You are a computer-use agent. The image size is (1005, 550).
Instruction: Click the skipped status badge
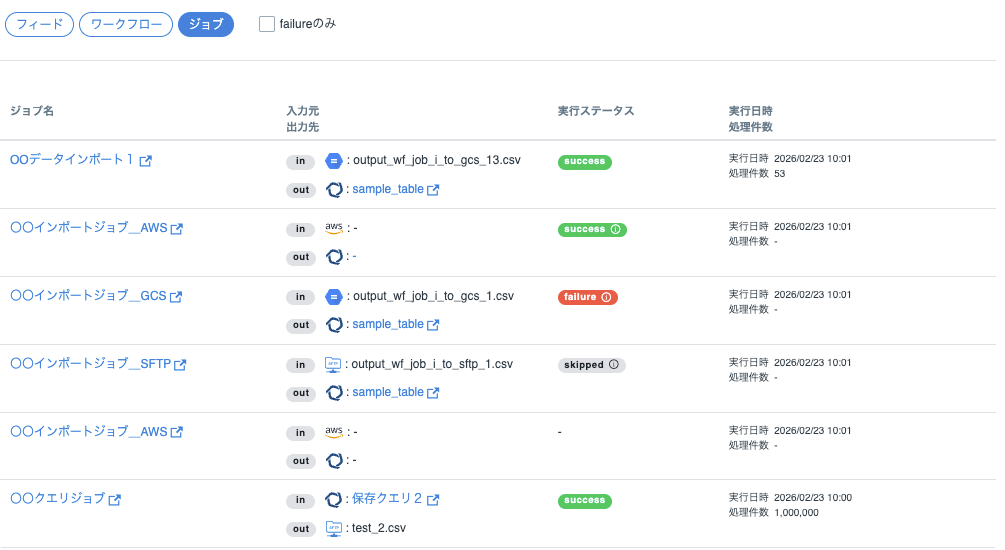pos(592,365)
